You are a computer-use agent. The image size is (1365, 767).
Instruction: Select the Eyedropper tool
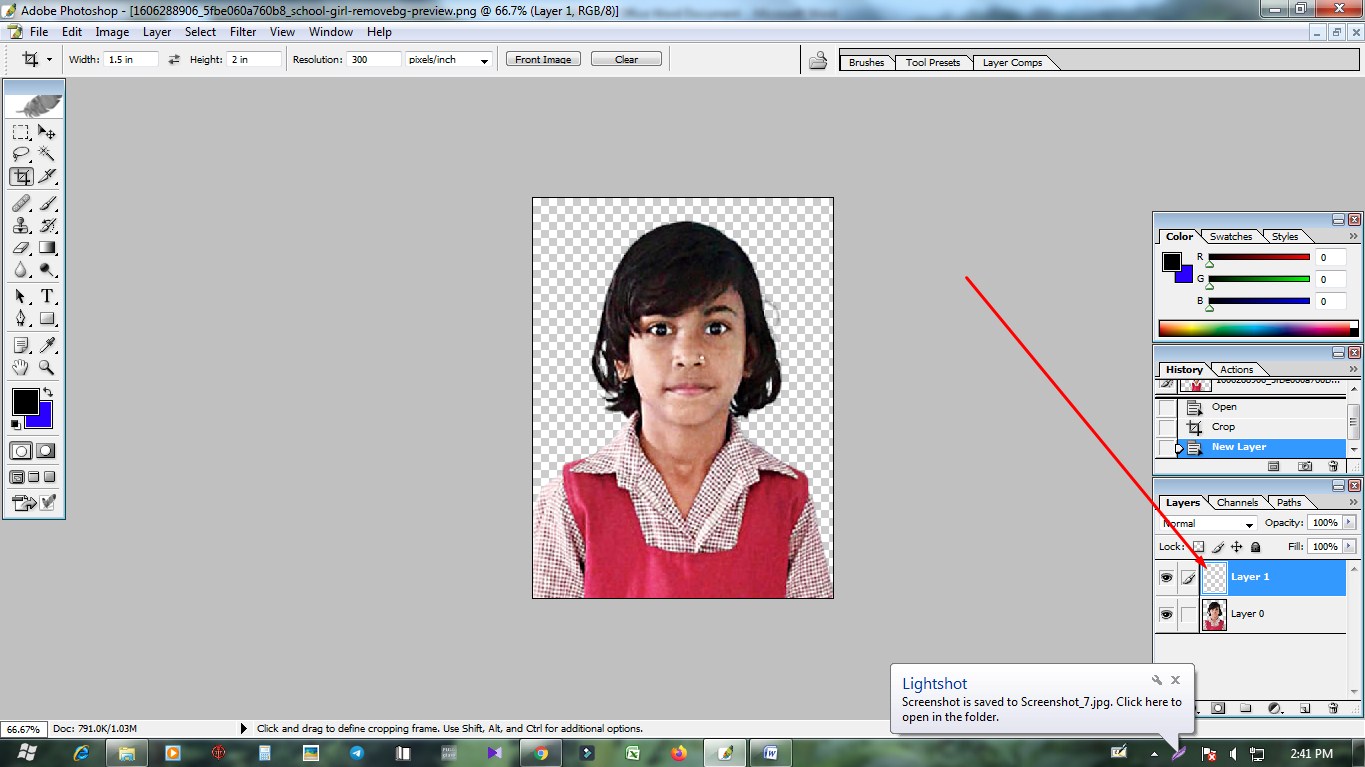tap(47, 345)
